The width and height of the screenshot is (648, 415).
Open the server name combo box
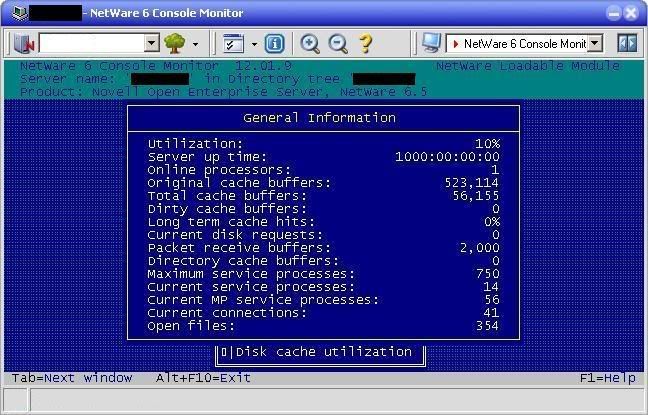[x=152, y=44]
